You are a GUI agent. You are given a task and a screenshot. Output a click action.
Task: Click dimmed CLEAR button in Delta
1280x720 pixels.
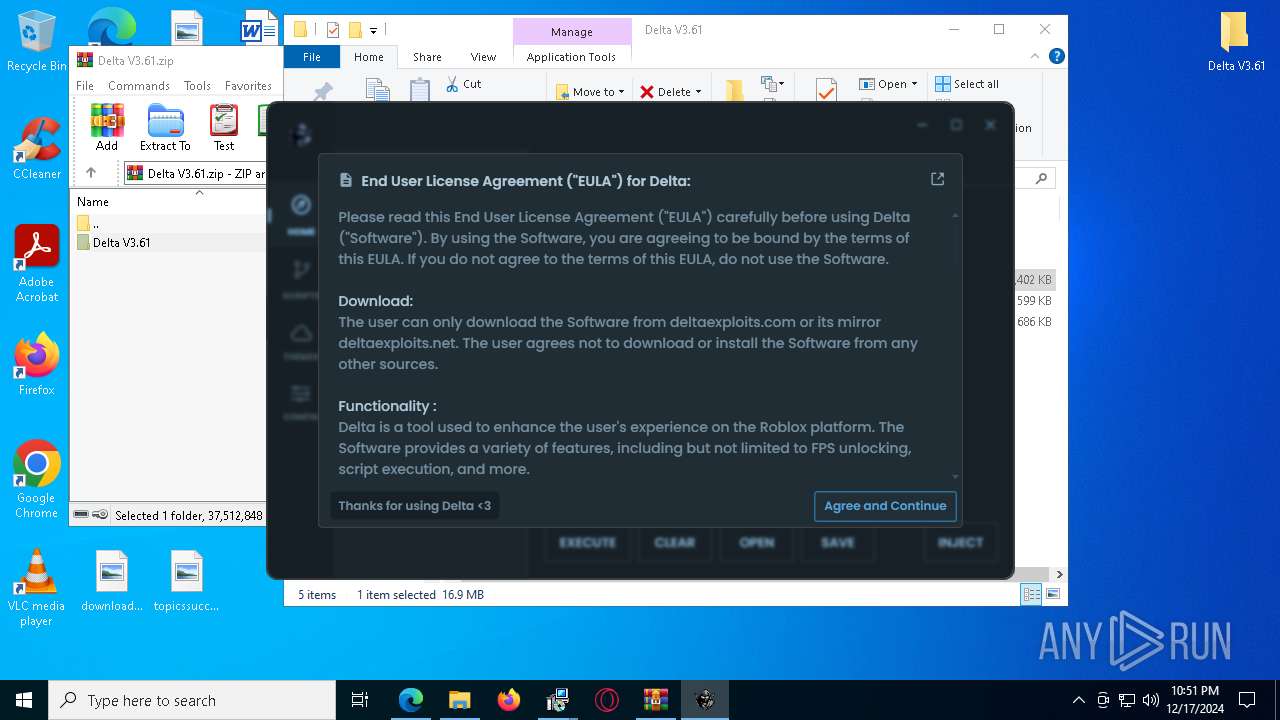point(674,542)
